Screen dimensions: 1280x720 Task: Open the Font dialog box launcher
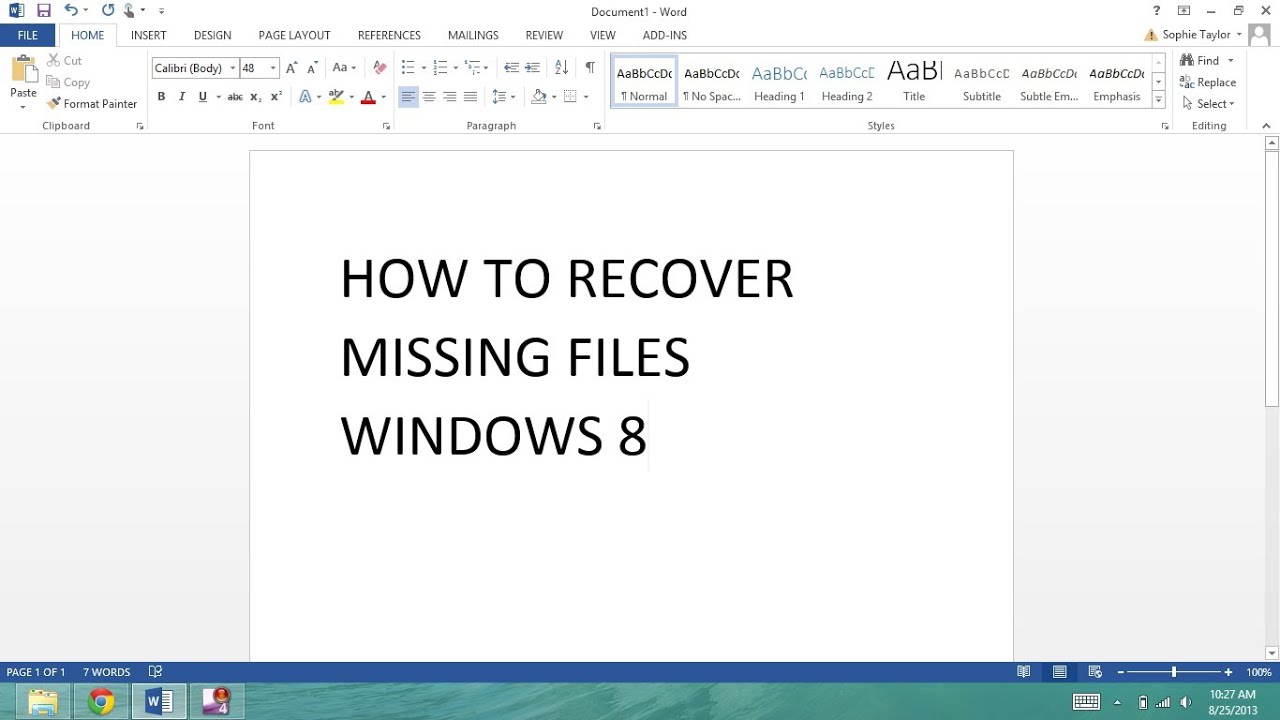click(386, 127)
